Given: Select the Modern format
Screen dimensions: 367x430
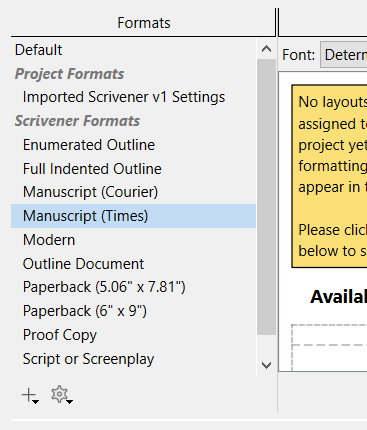Looking at the screenshot, I should (133, 240).
